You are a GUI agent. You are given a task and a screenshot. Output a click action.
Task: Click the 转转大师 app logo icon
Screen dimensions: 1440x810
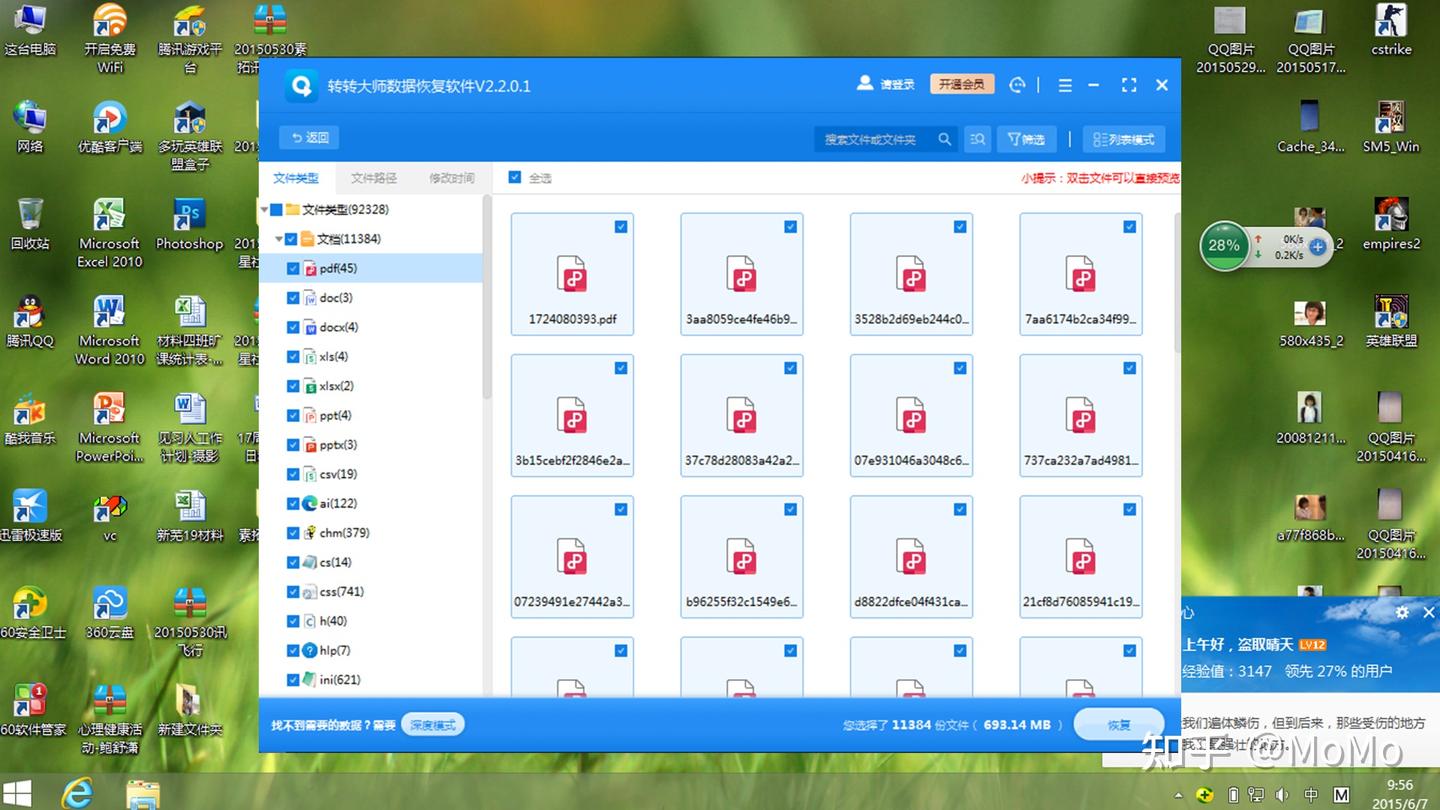(302, 86)
